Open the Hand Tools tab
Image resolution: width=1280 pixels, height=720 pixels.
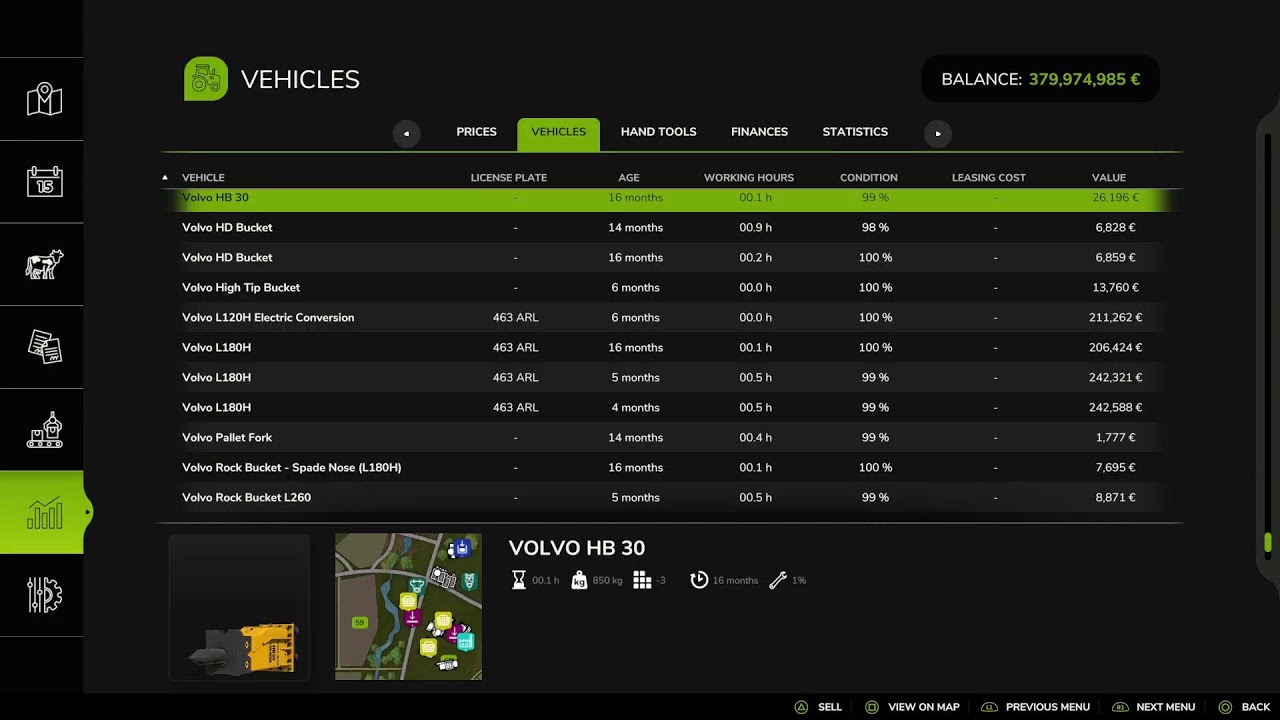coord(658,132)
